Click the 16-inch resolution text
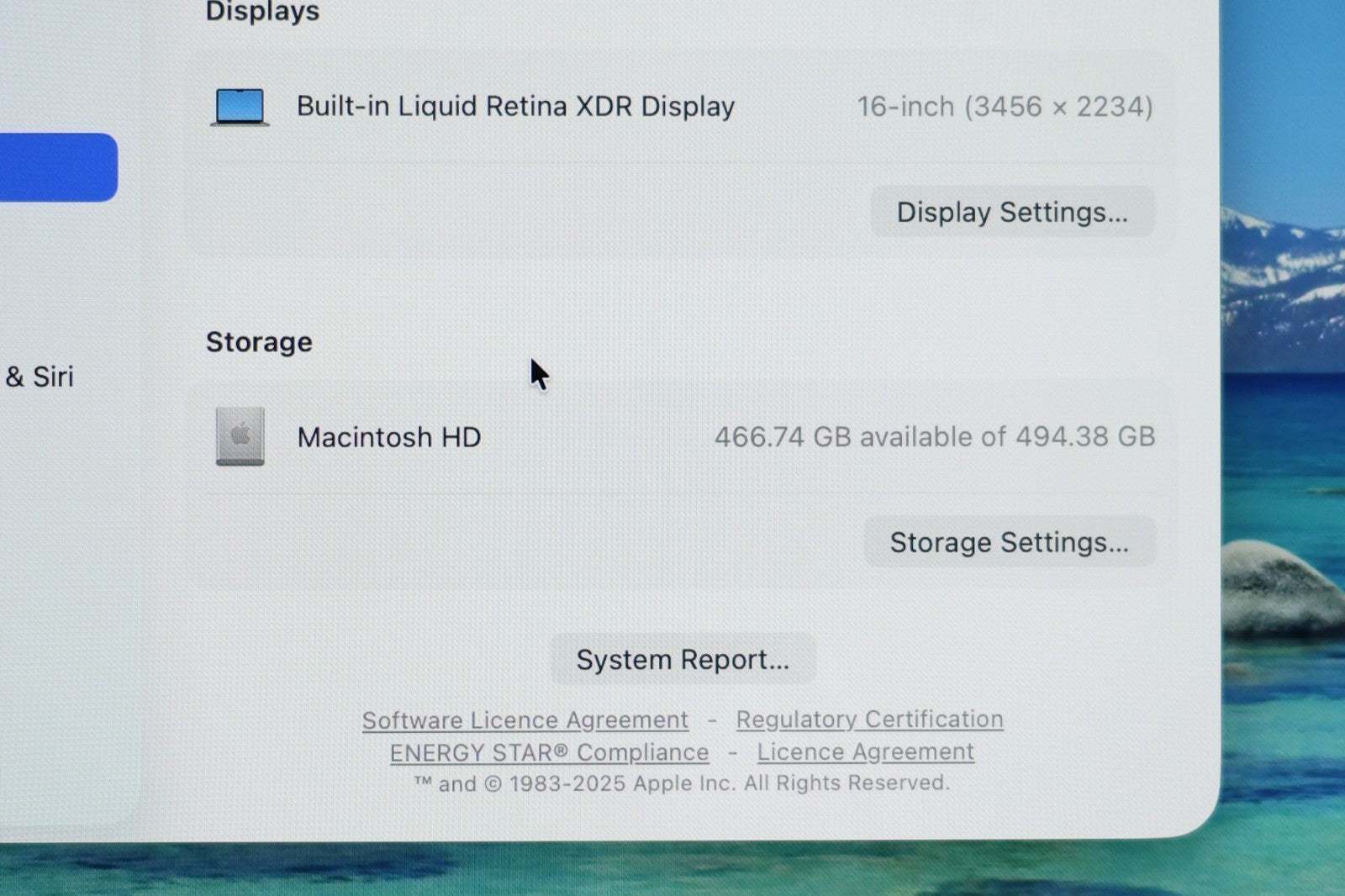1345x896 pixels. pyautogui.click(x=1005, y=107)
